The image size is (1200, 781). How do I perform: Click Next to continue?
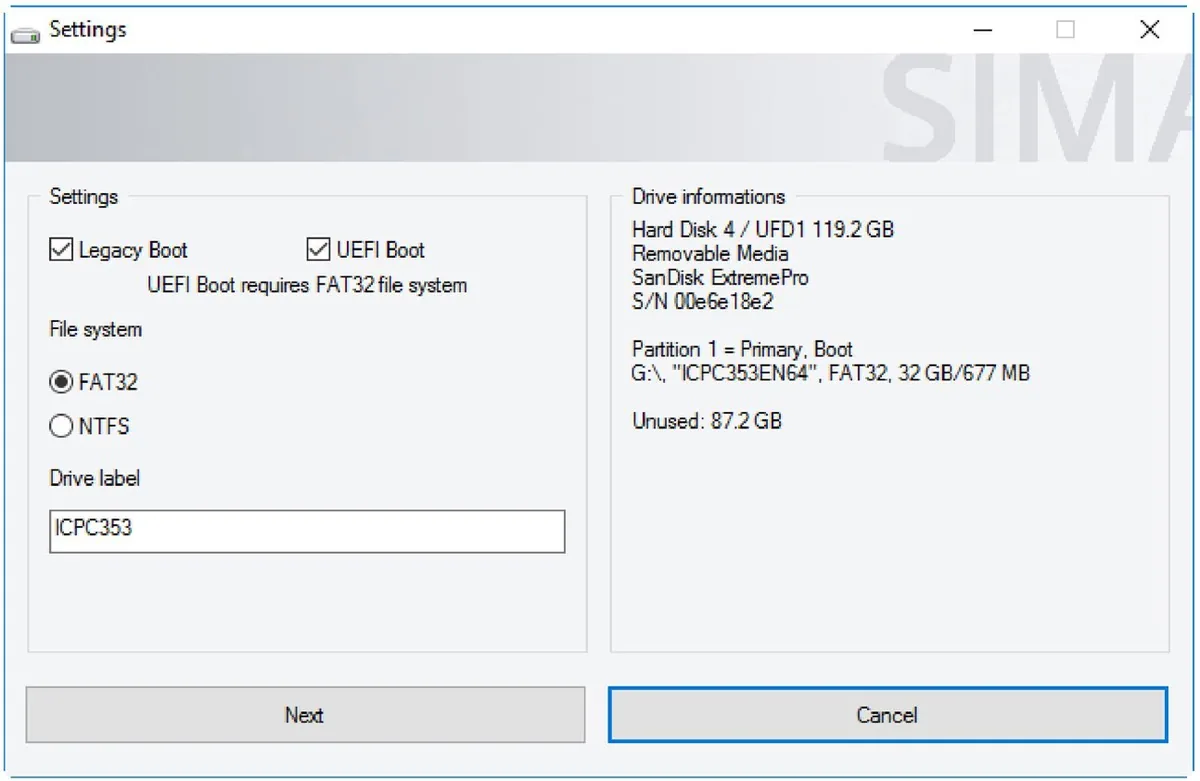tap(305, 715)
